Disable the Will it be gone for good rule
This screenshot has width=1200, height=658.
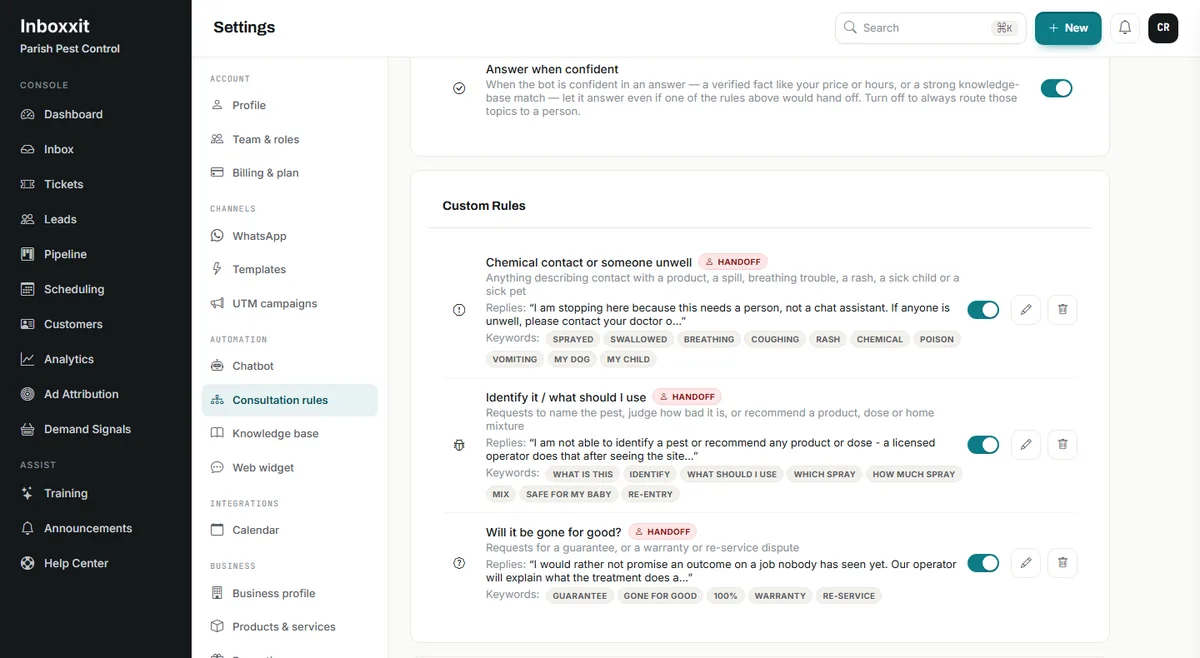983,563
